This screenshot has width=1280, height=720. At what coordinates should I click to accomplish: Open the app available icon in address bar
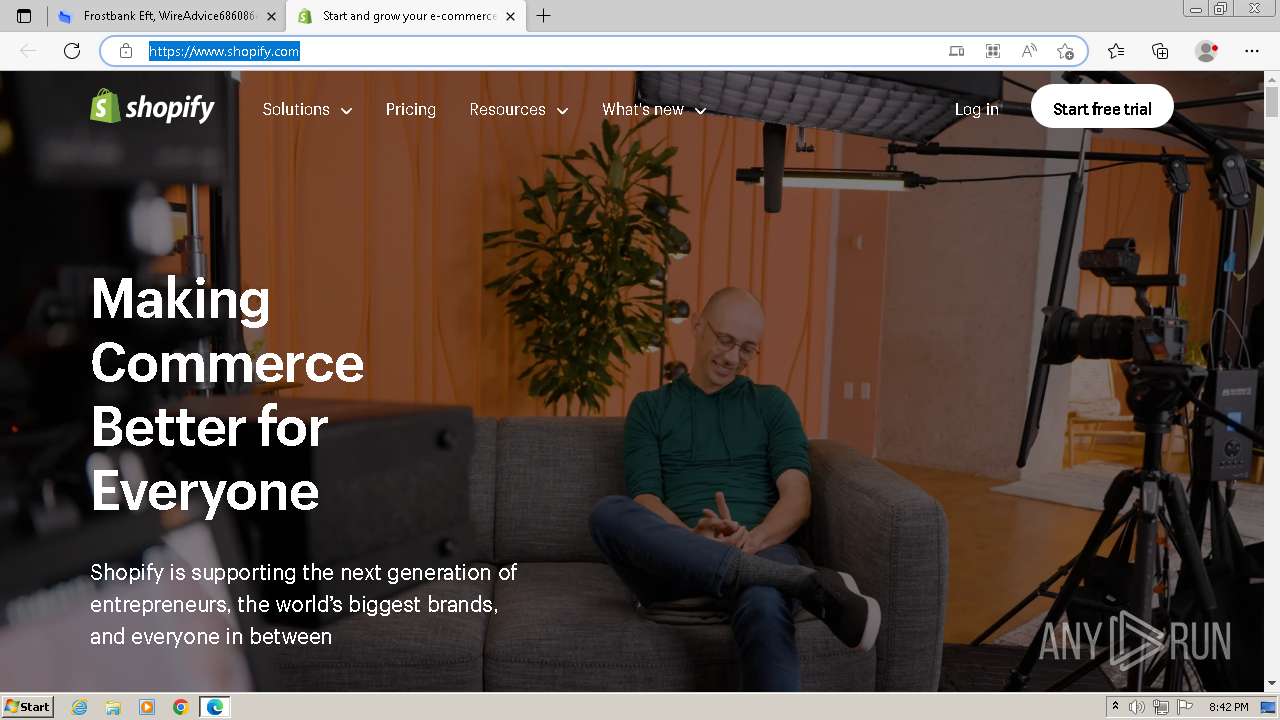[x=956, y=51]
